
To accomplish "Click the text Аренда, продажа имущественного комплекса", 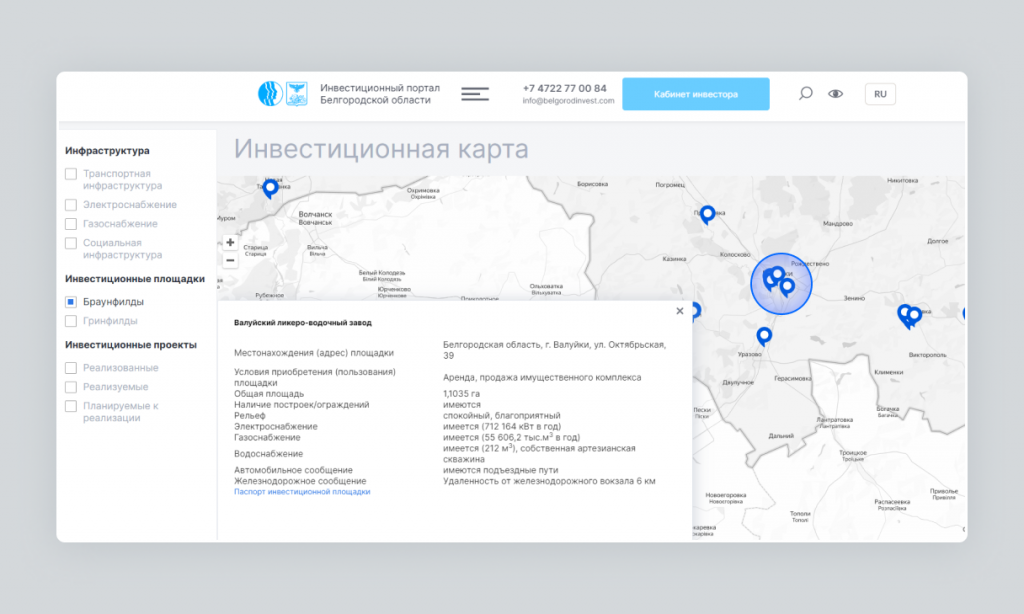I will (542, 378).
